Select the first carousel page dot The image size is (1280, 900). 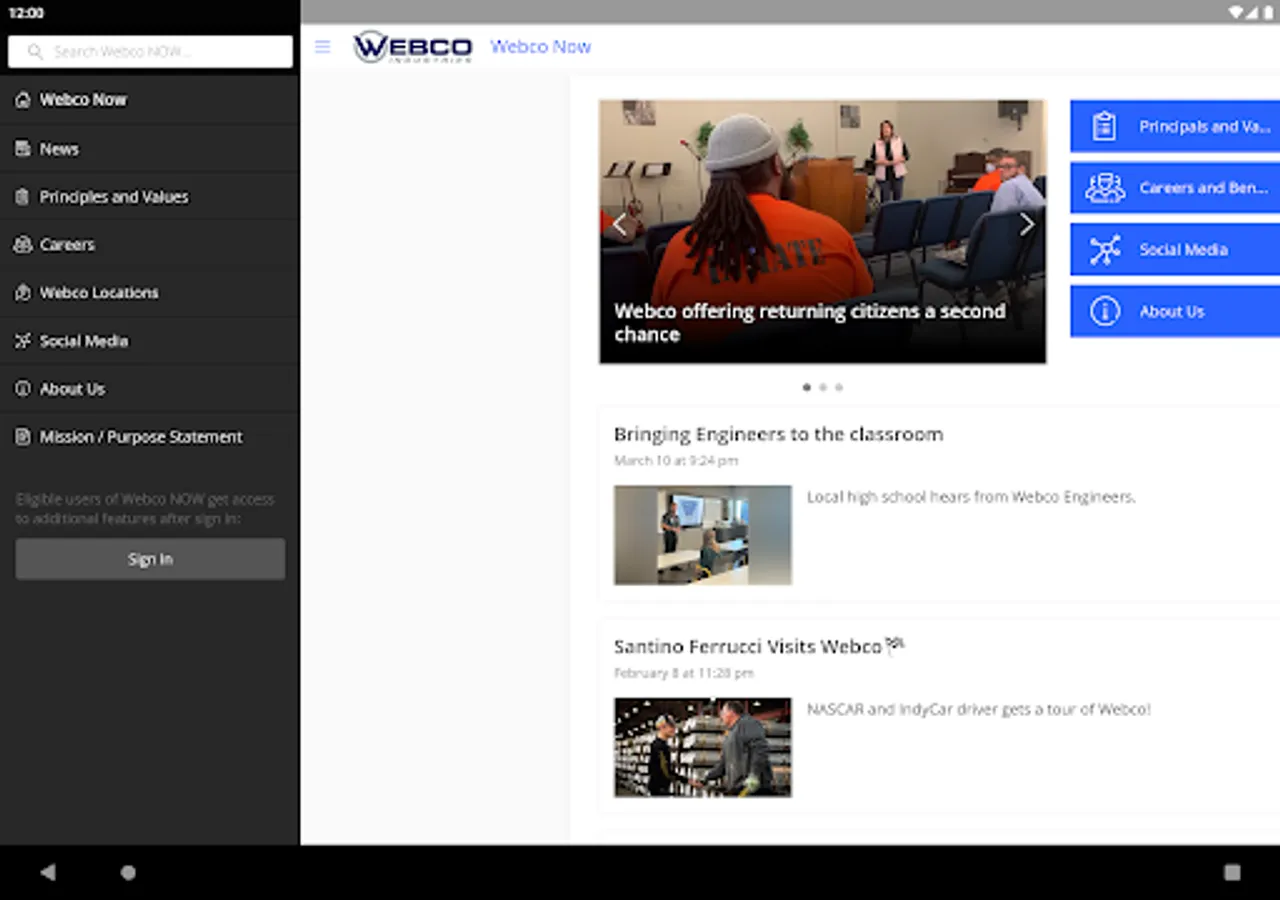click(807, 387)
